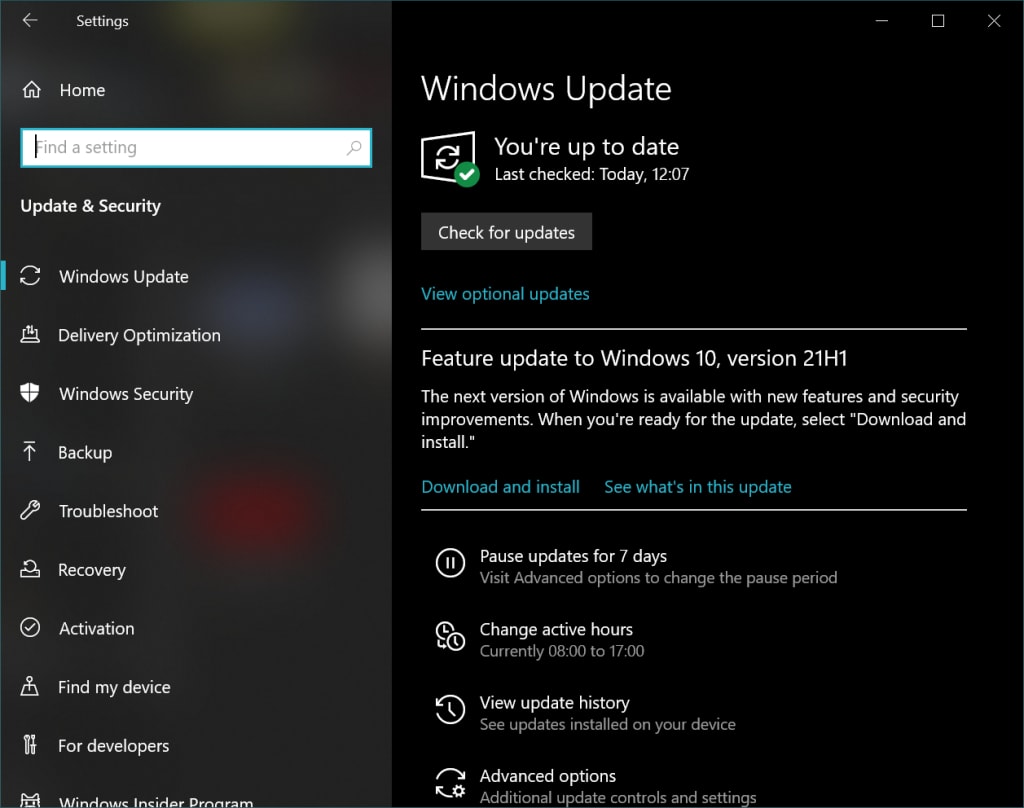Click the Feature update to Windows 10 heading
Image resolution: width=1024 pixels, height=808 pixels.
[634, 358]
